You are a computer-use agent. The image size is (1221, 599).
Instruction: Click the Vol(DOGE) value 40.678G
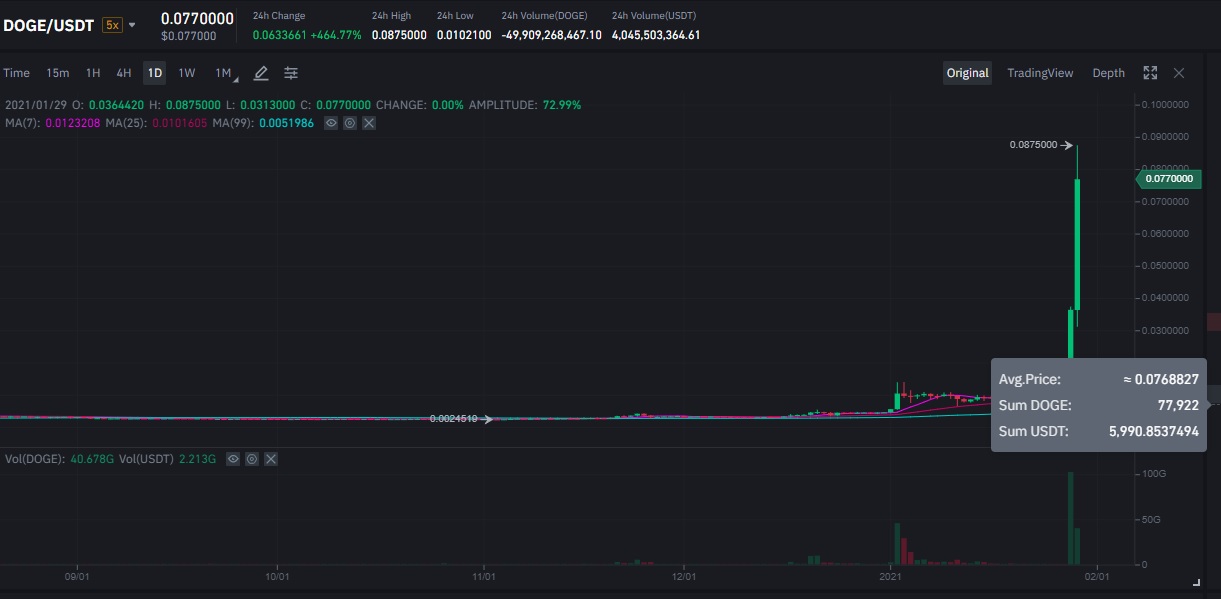[x=93, y=458]
